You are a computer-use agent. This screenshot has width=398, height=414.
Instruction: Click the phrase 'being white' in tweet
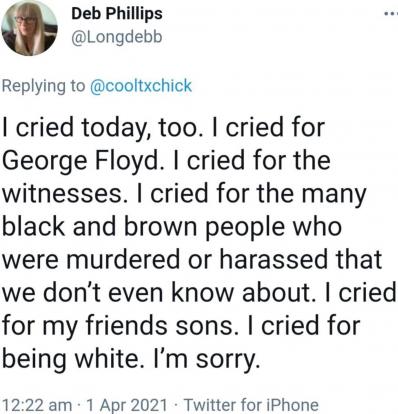click(71, 359)
